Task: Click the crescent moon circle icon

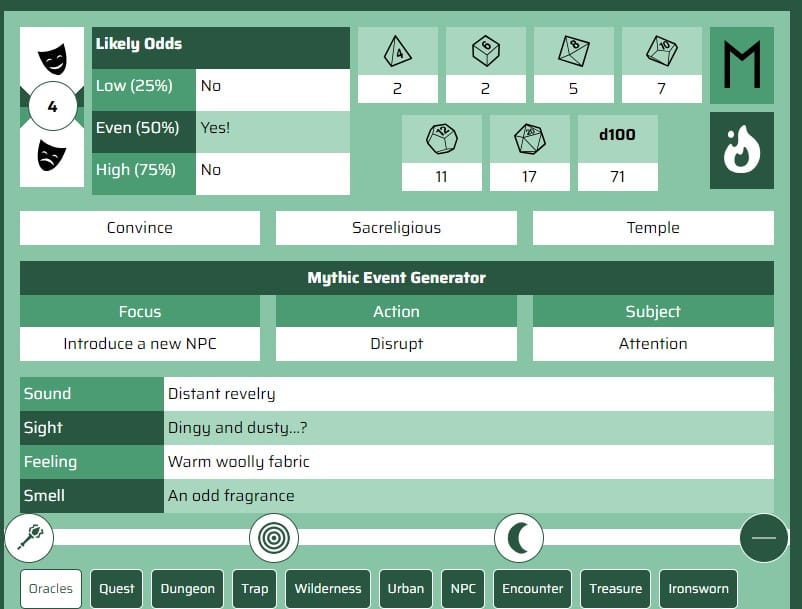Action: click(519, 538)
